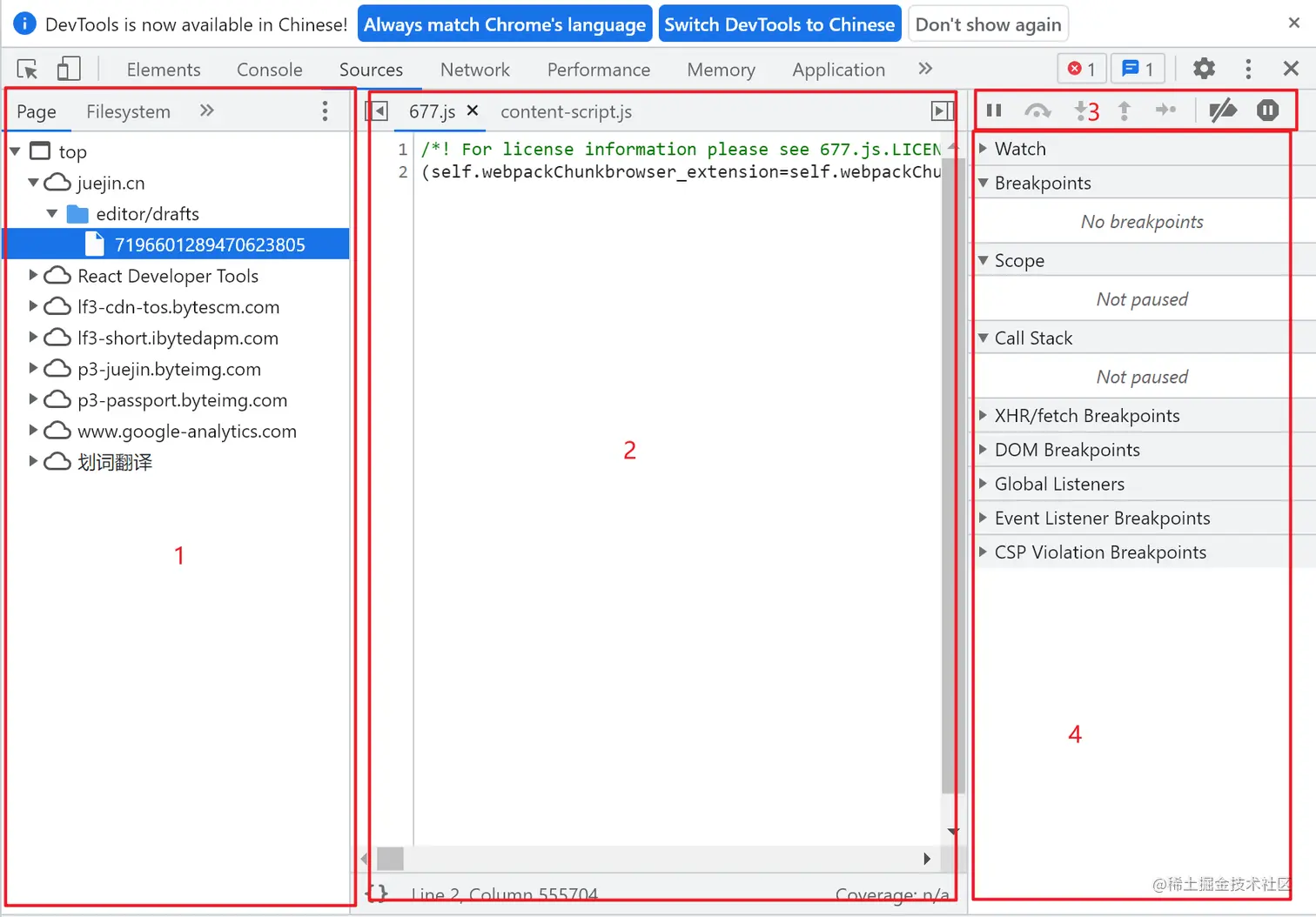1316x917 pixels.
Task: Click Don't show again button
Action: pos(988,24)
